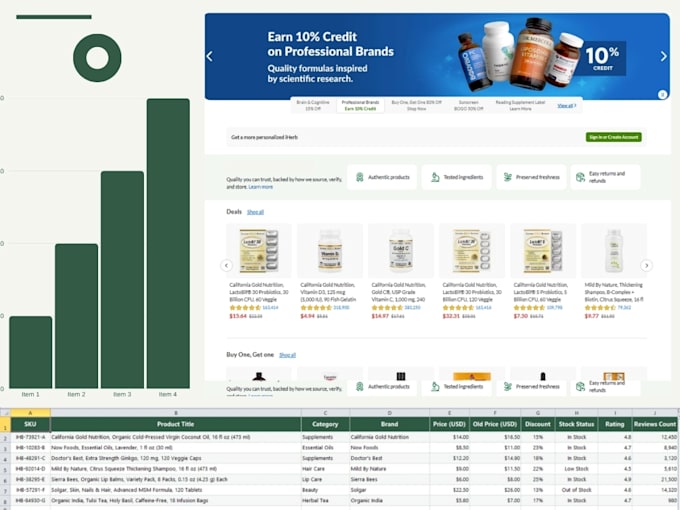
Task: Select spreadsheet column A header
Action: point(30,413)
